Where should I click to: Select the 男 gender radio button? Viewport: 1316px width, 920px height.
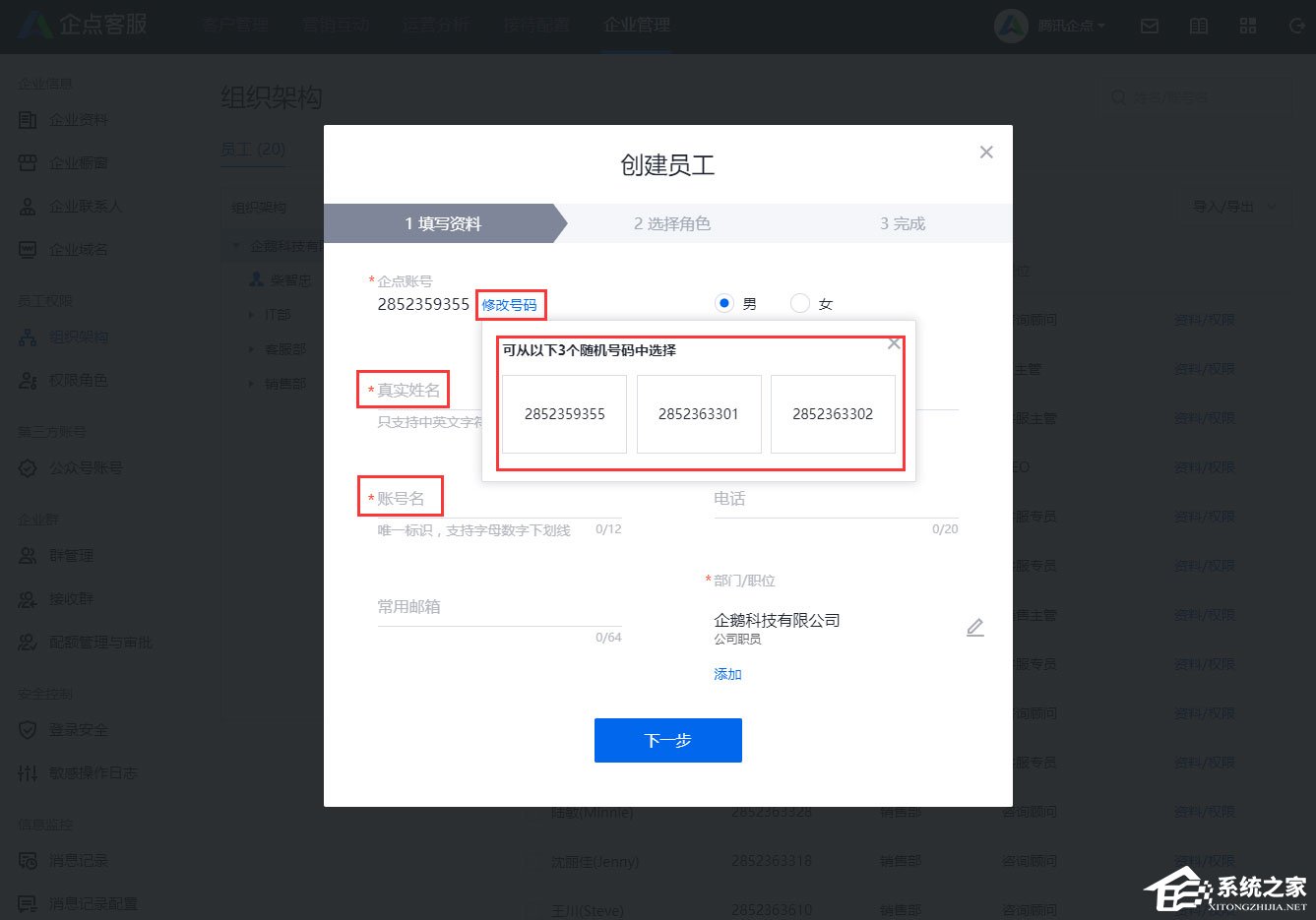click(x=724, y=303)
